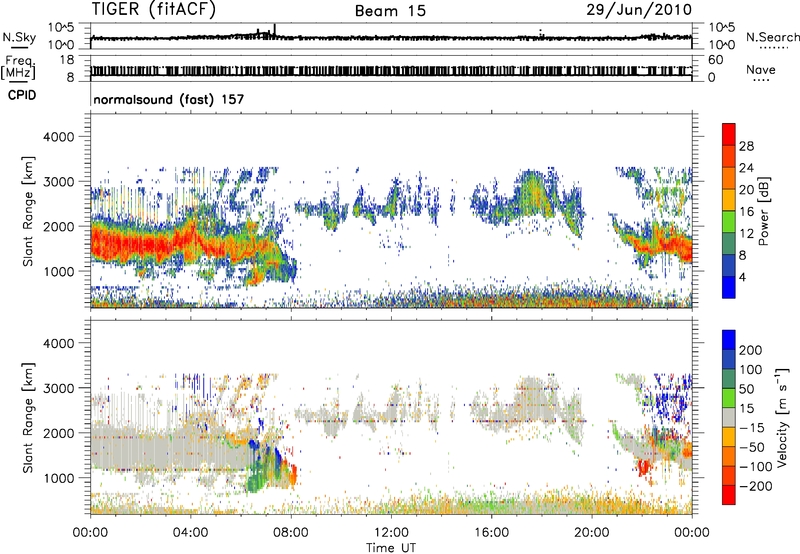Click '00:00' at the end of the time axis

(x=692, y=533)
